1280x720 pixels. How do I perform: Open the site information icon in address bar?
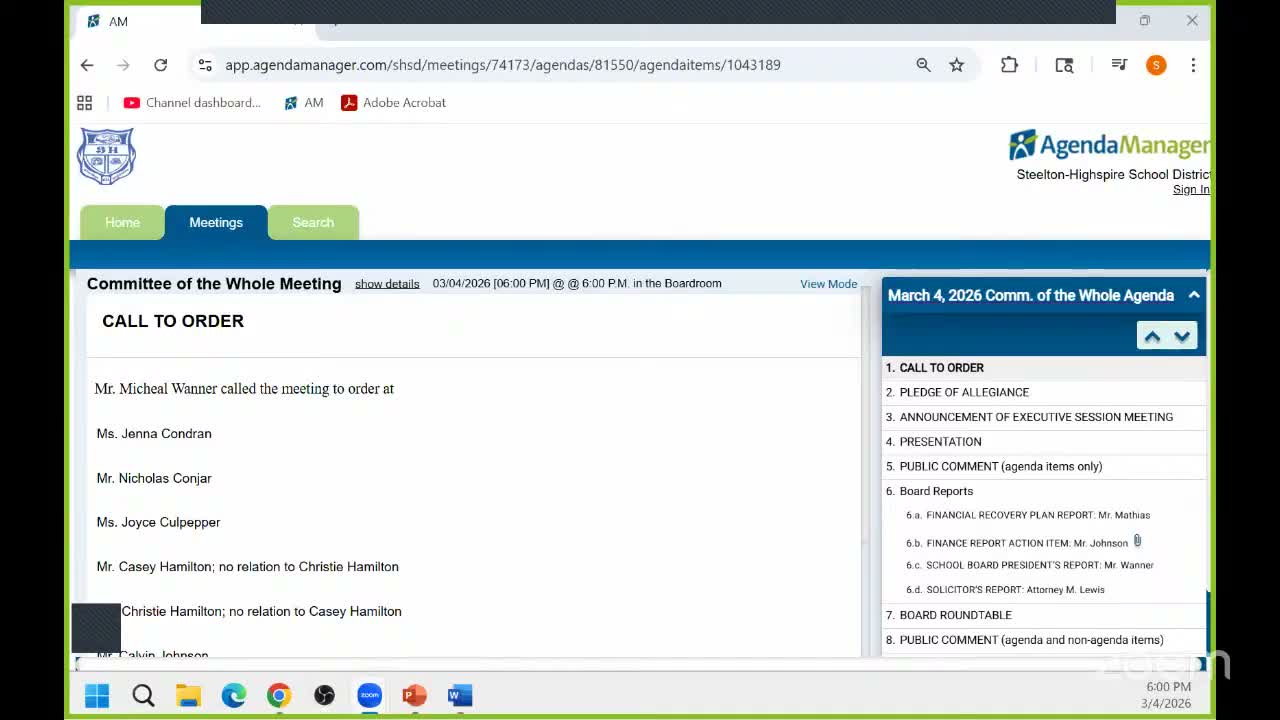click(x=205, y=65)
